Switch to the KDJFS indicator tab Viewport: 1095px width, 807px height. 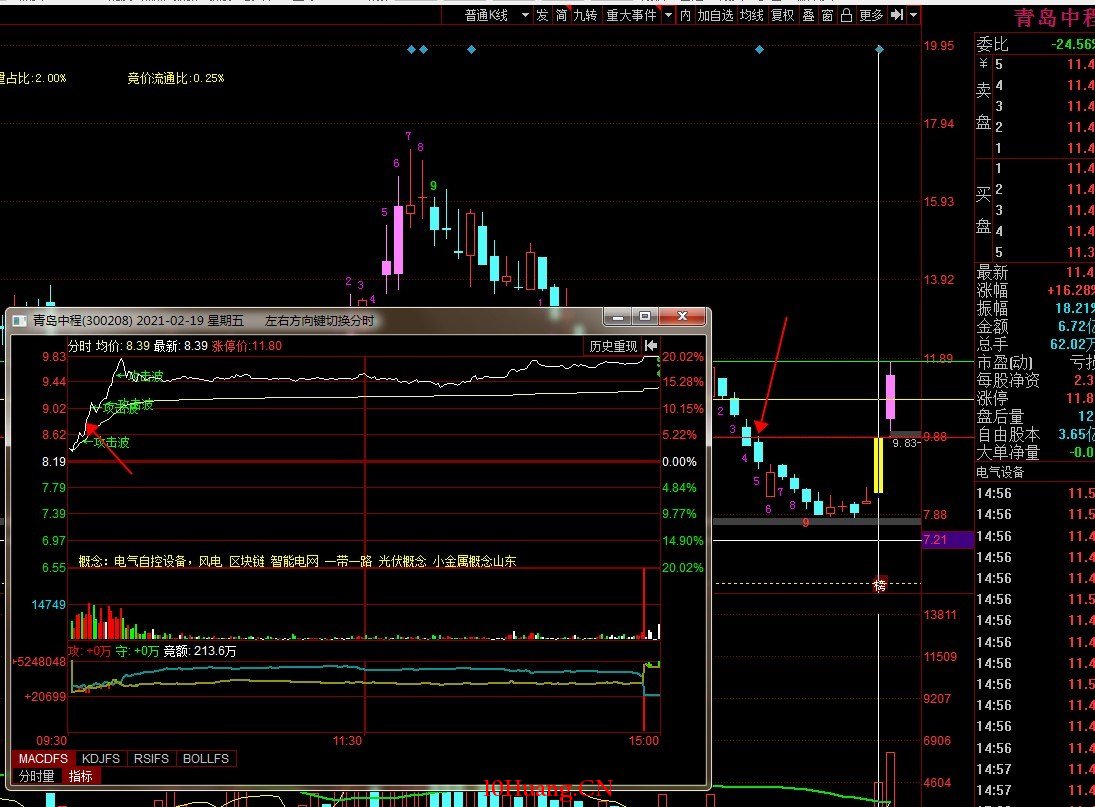pyautogui.click(x=100, y=759)
